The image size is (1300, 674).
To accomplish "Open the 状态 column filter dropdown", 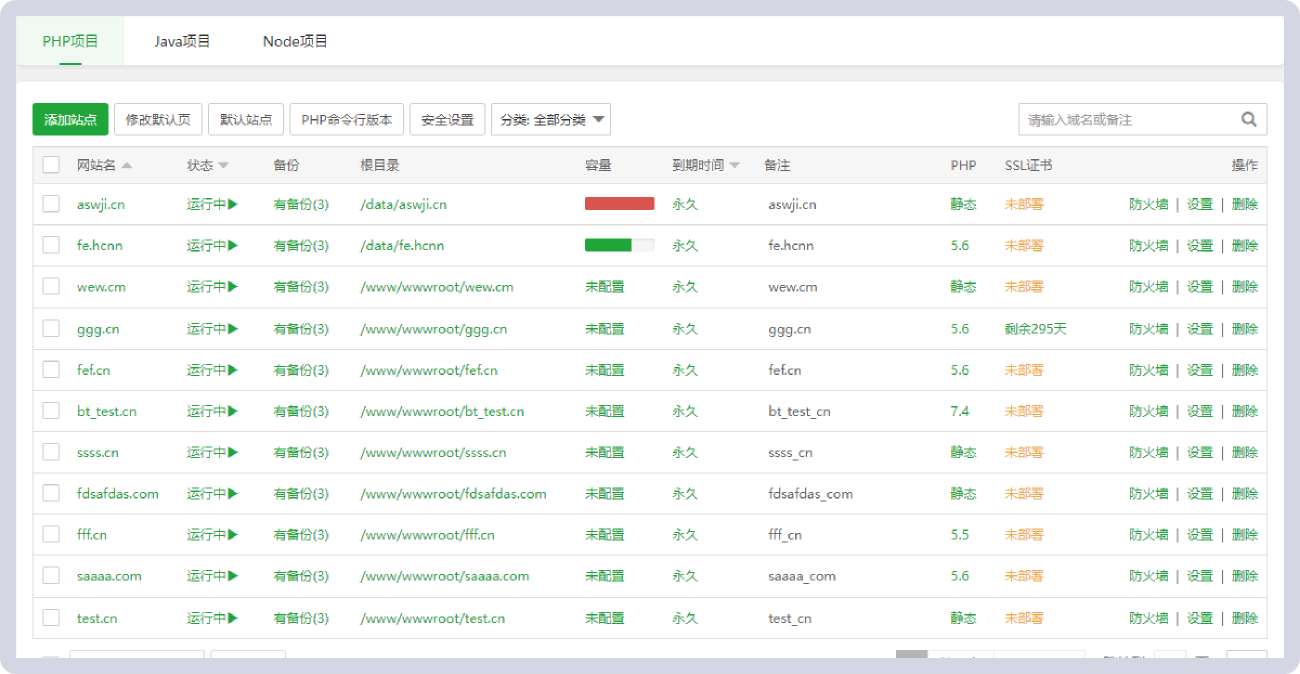I will tap(223, 166).
